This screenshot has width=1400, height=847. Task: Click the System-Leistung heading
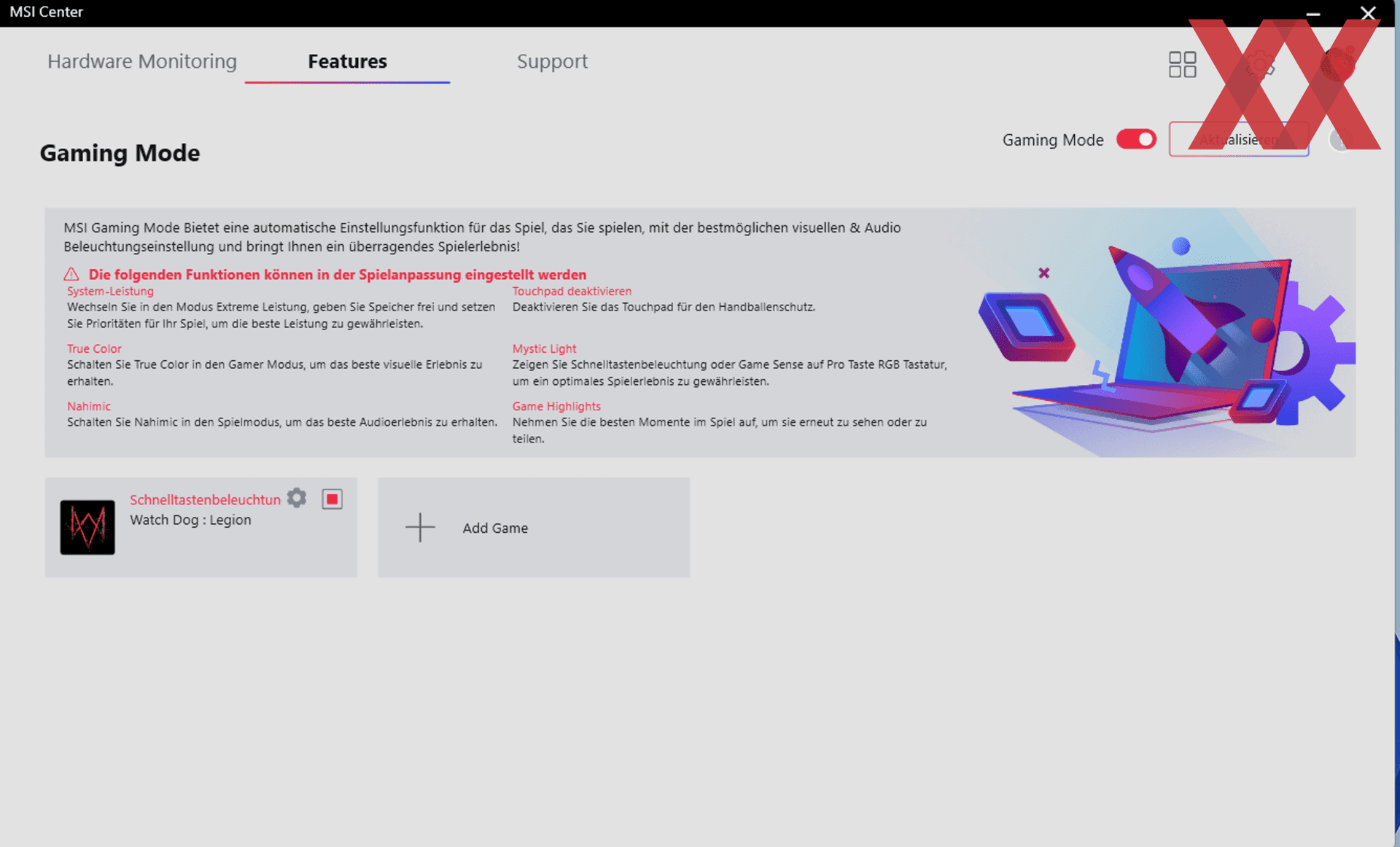pos(110,291)
